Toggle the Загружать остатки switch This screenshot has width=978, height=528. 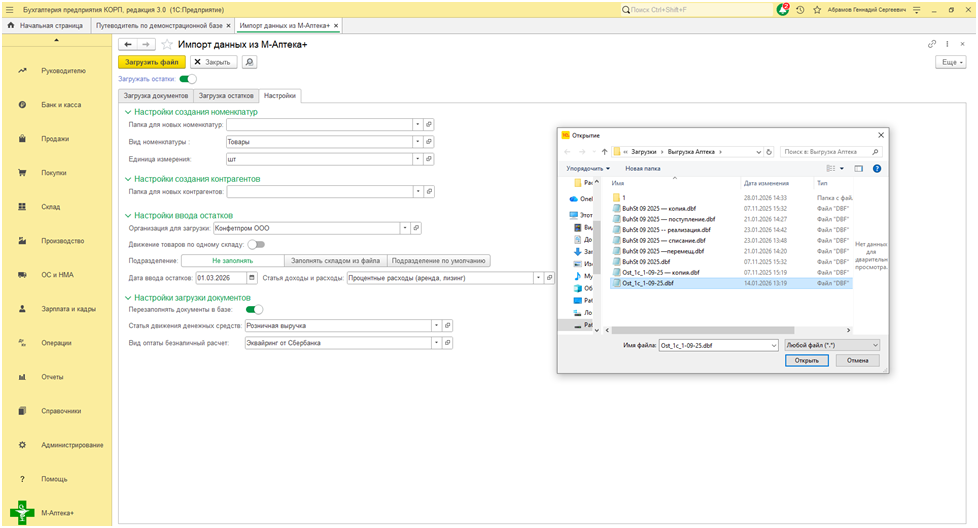coord(188,78)
